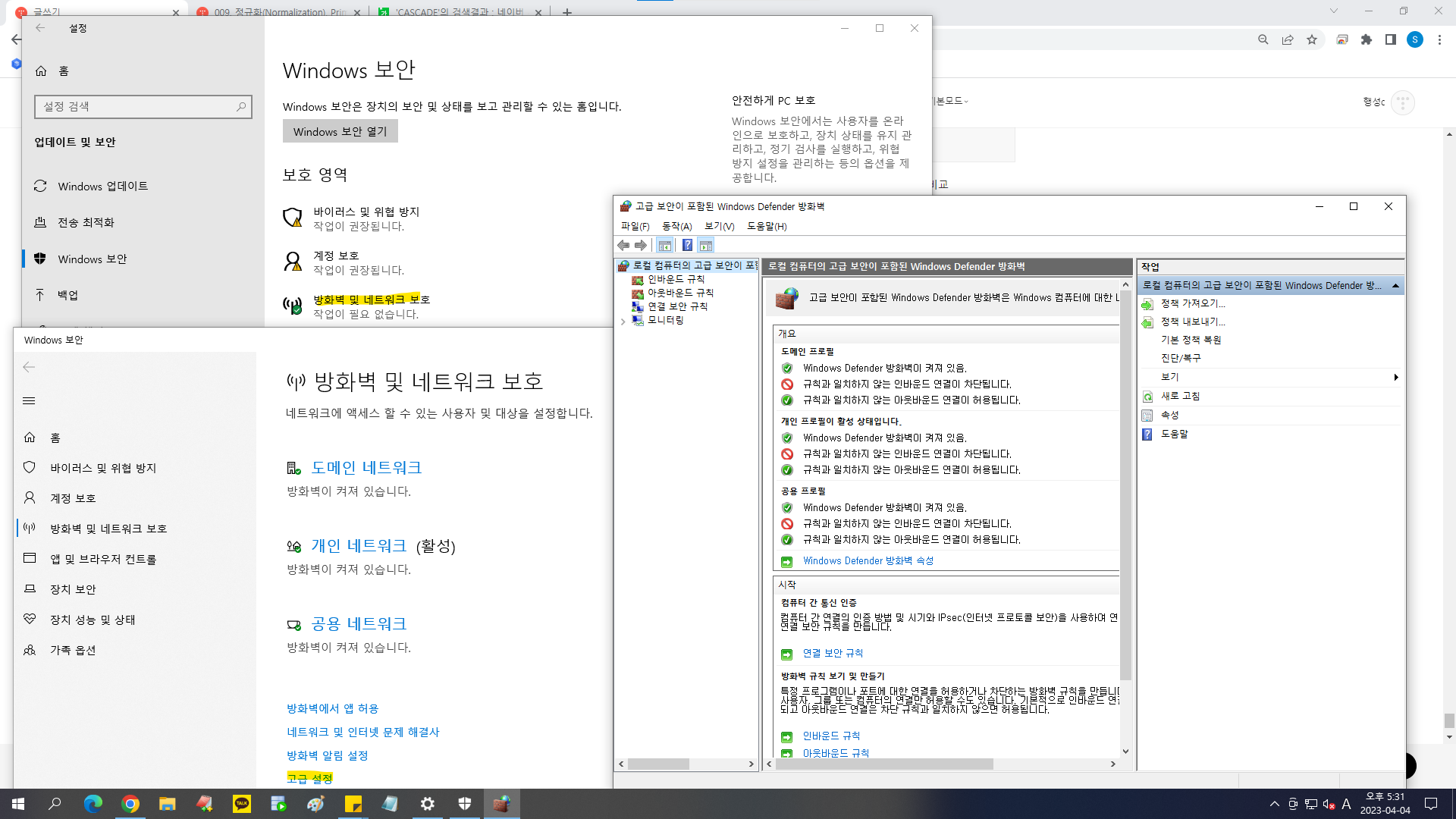Viewport: 1456px width, 819px height.
Task: Open the Chrome side panel icon
Action: (1391, 39)
